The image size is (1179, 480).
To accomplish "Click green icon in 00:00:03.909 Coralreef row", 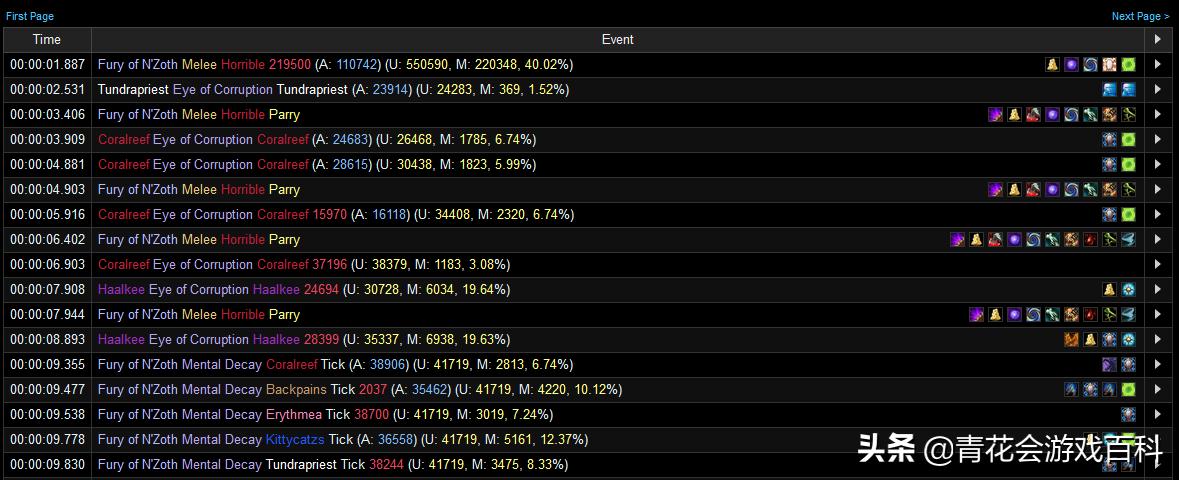I will [1129, 139].
